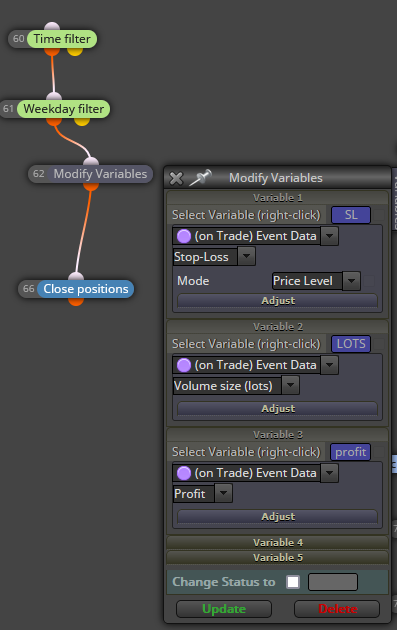Viewport: 397px width, 630px height.
Task: Click node number 60 label
Action: click(18, 39)
